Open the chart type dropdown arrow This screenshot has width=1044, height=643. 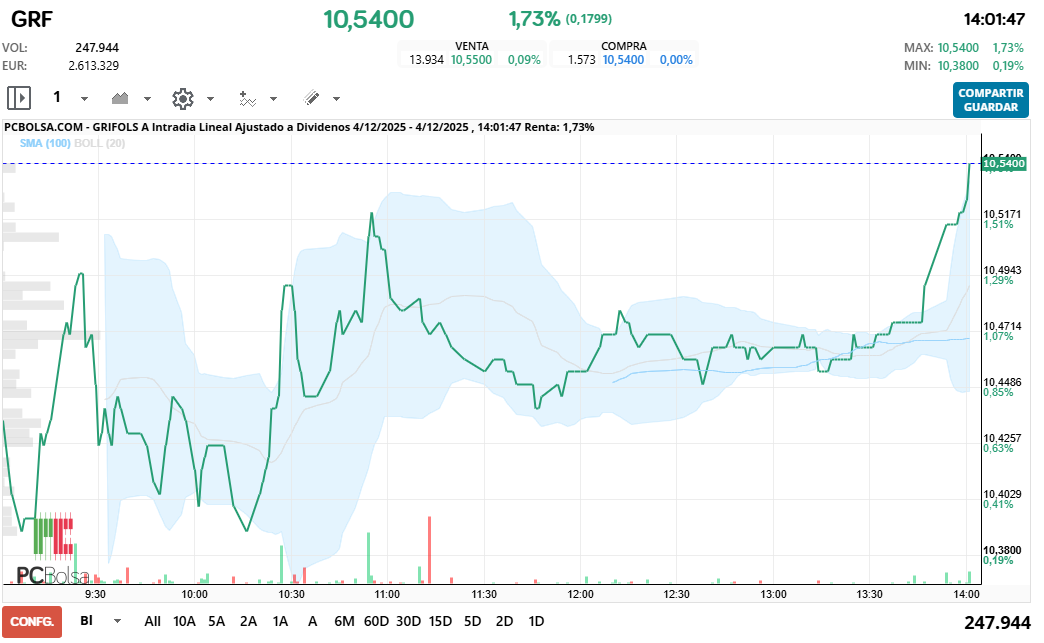[x=147, y=99]
